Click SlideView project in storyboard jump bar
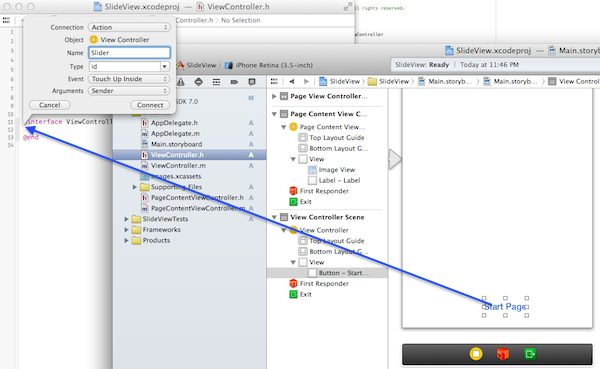This screenshot has height=369, width=600. (x=339, y=81)
